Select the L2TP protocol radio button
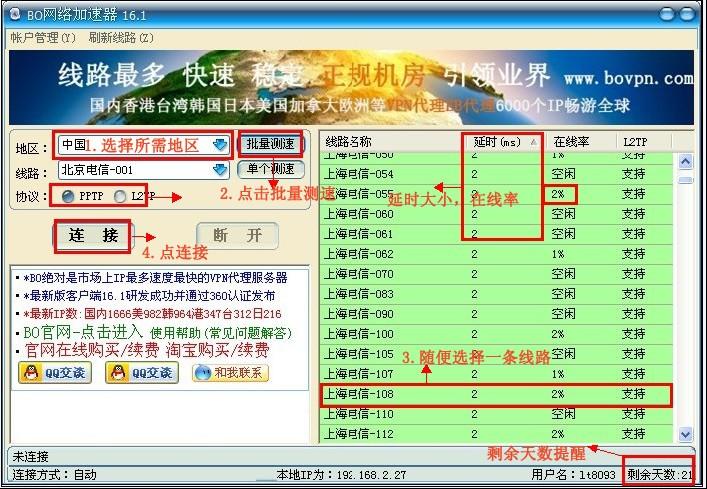The height and width of the screenshot is (489, 707). click(120, 197)
